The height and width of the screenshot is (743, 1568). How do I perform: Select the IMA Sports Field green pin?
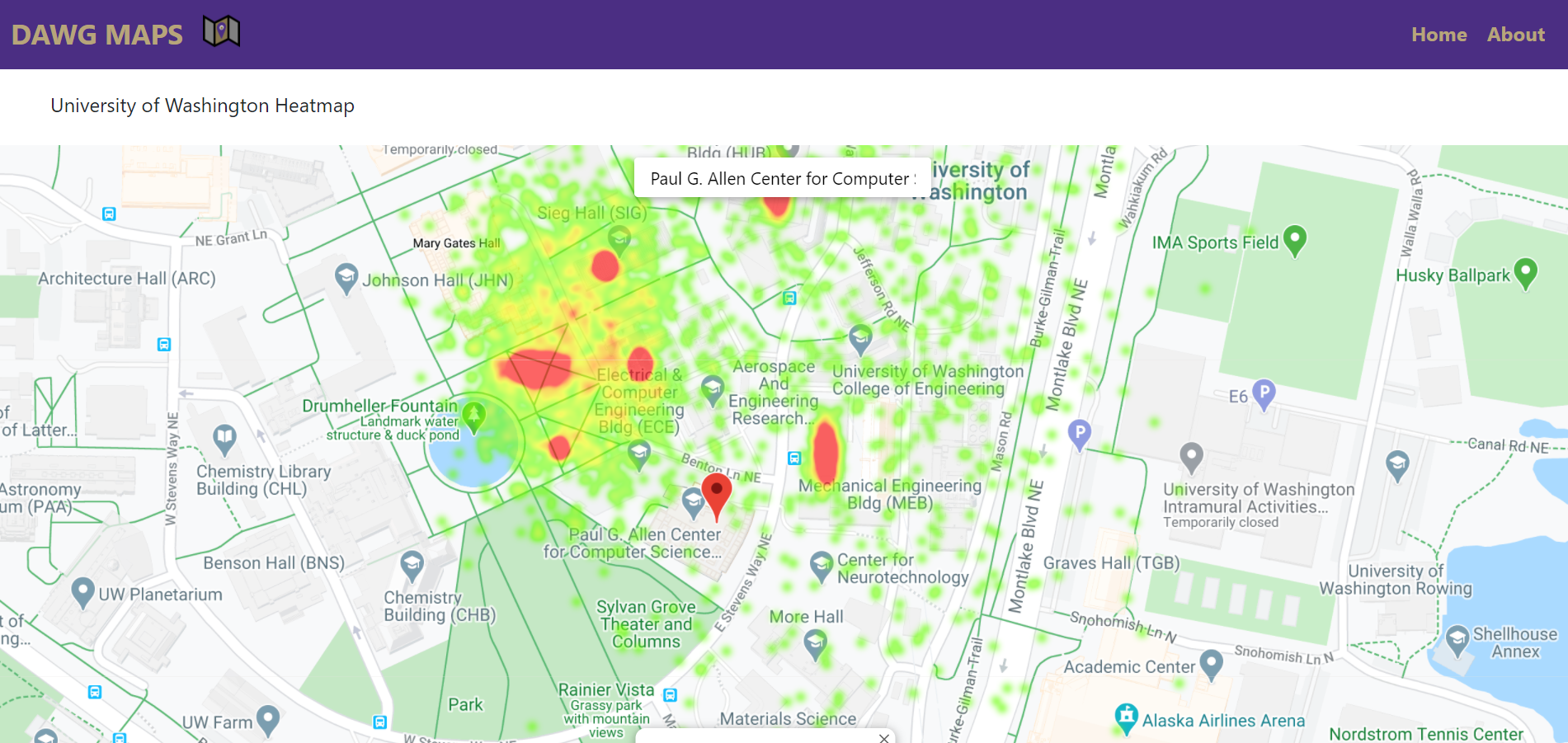(1295, 241)
